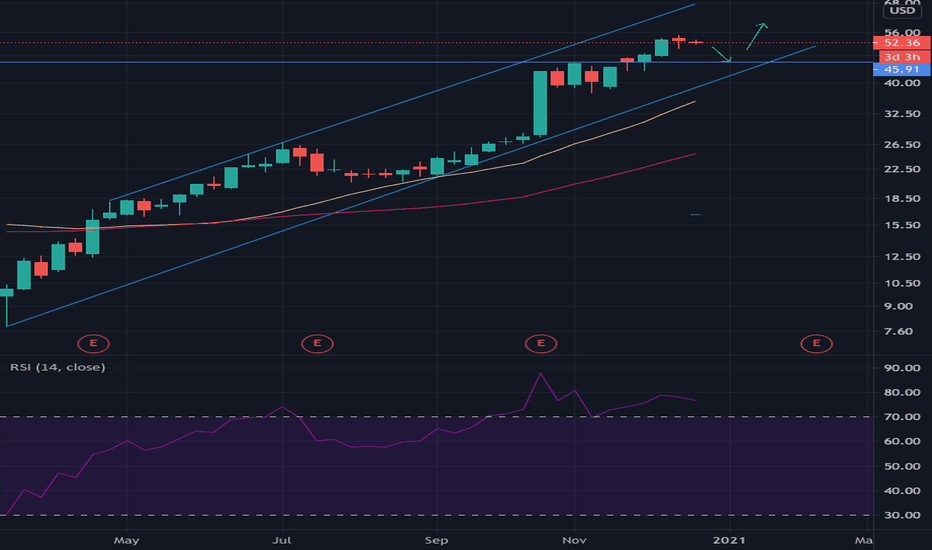Click the RSI 30.00 scale value

(902, 515)
